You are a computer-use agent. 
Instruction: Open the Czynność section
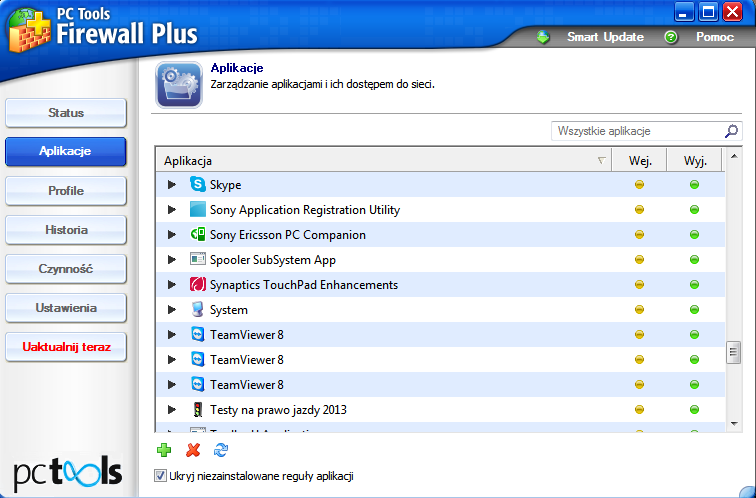66,269
